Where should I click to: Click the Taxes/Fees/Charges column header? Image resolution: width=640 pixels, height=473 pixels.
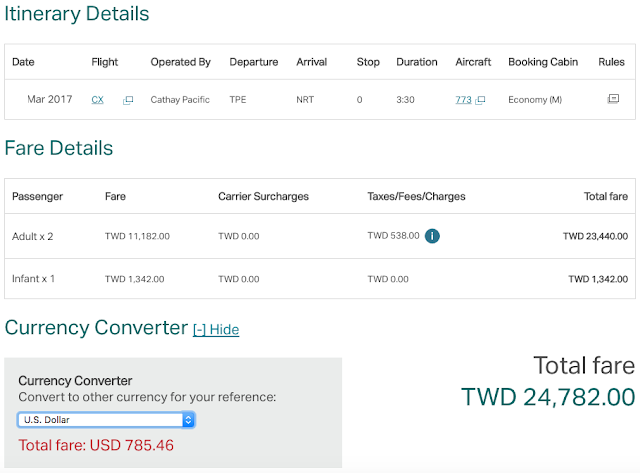click(416, 197)
